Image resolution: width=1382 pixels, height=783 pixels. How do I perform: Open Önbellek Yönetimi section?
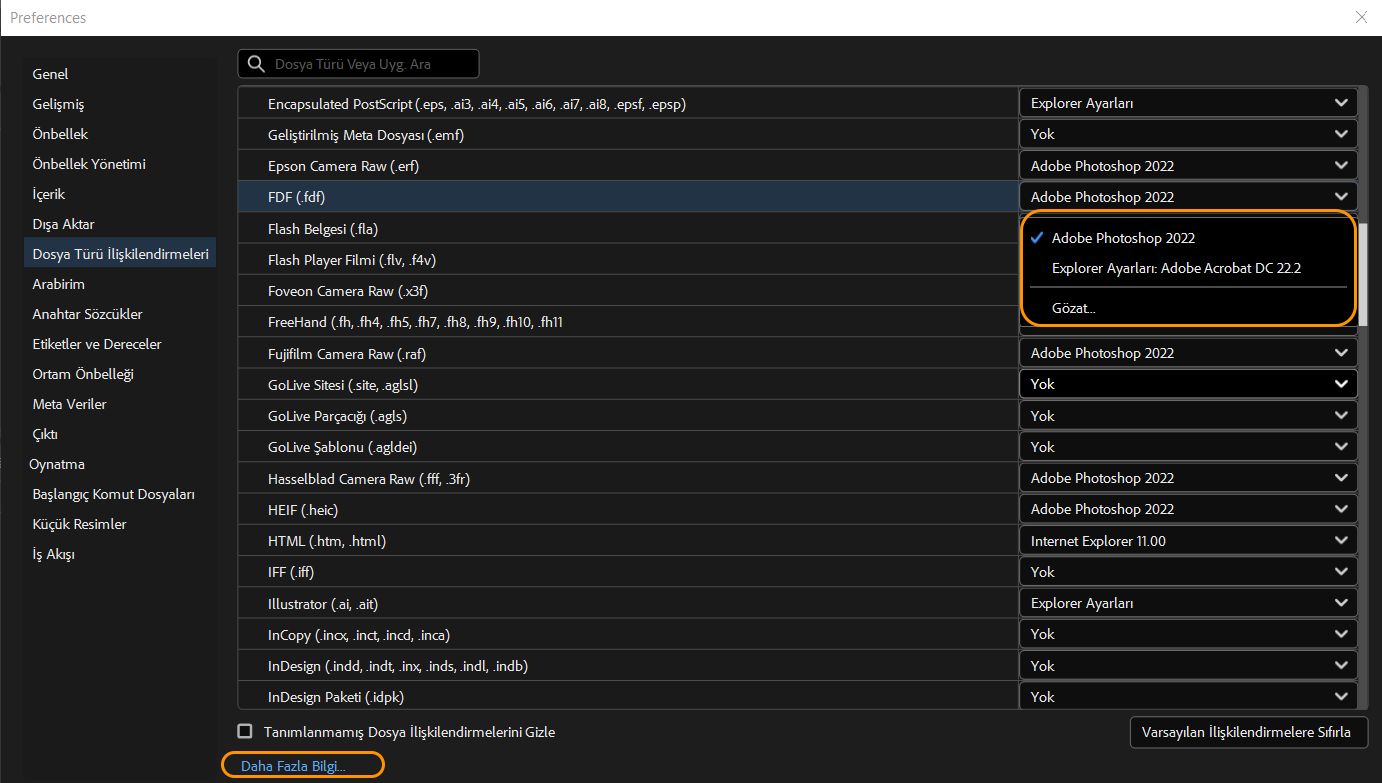click(x=89, y=164)
